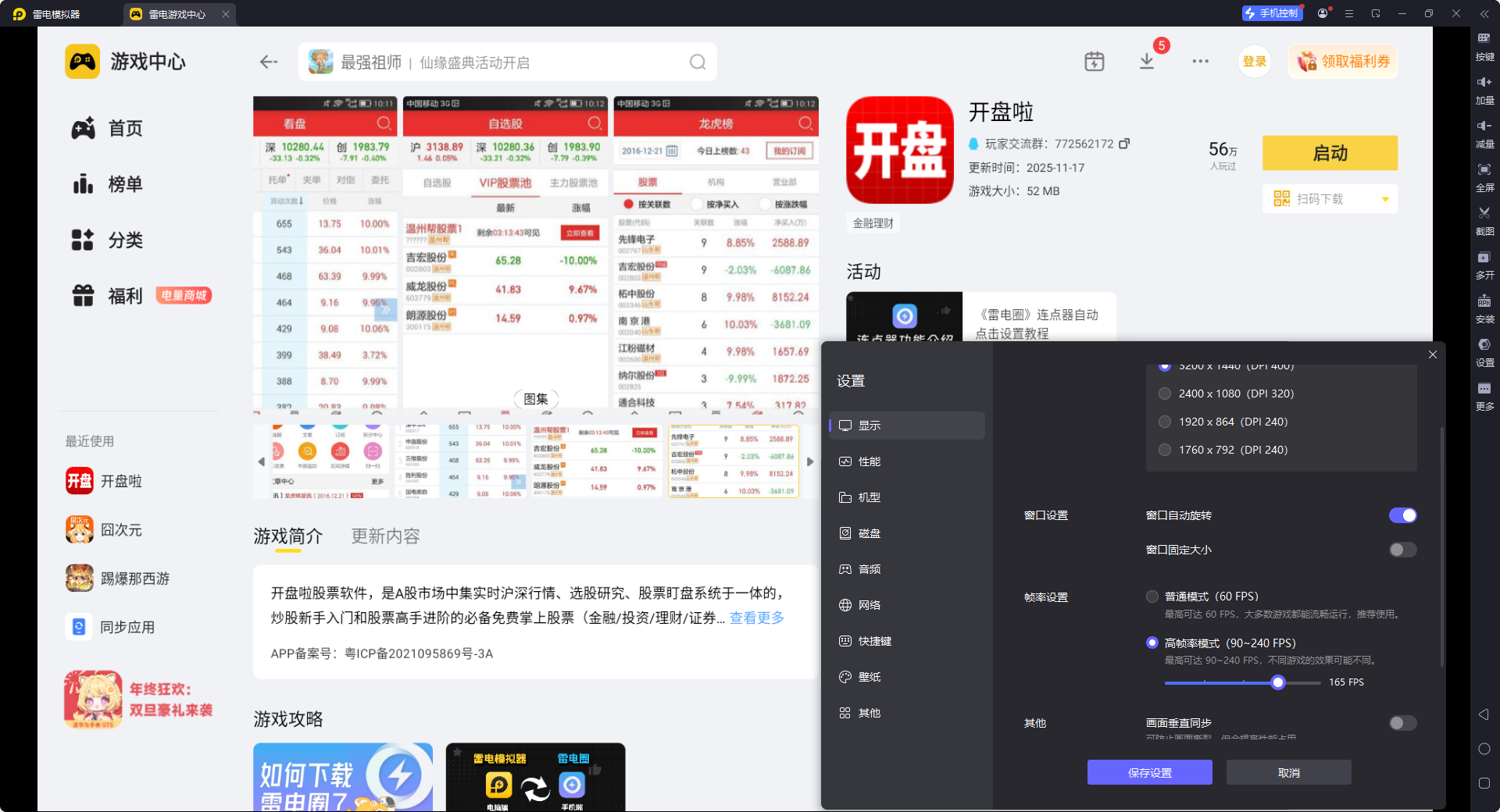The image size is (1500, 812).
Task: Click the settings panel vertical scrollbar
Action: [1441, 547]
